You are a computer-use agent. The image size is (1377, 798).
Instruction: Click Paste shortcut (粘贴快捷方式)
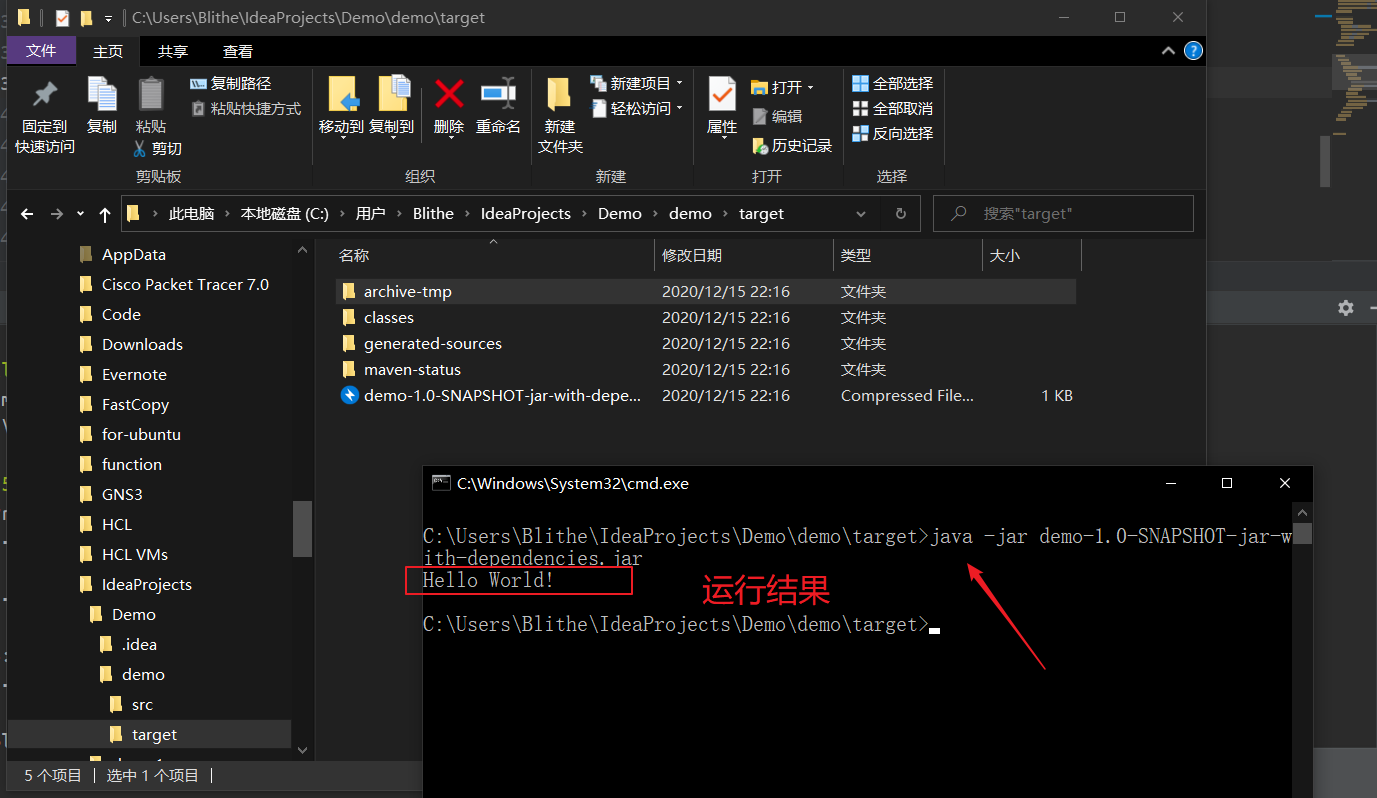pos(245,109)
